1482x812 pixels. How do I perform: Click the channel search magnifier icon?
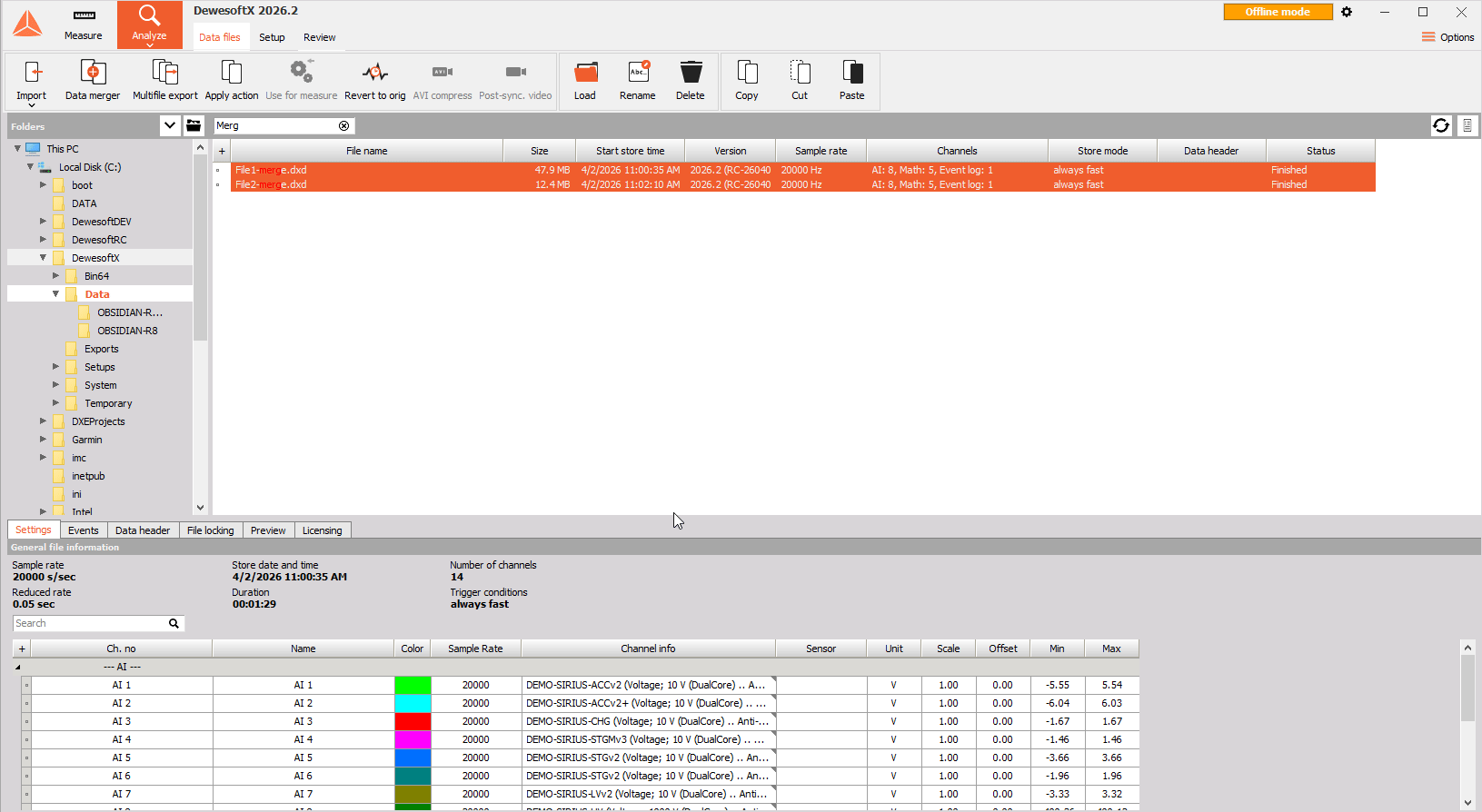click(x=174, y=623)
